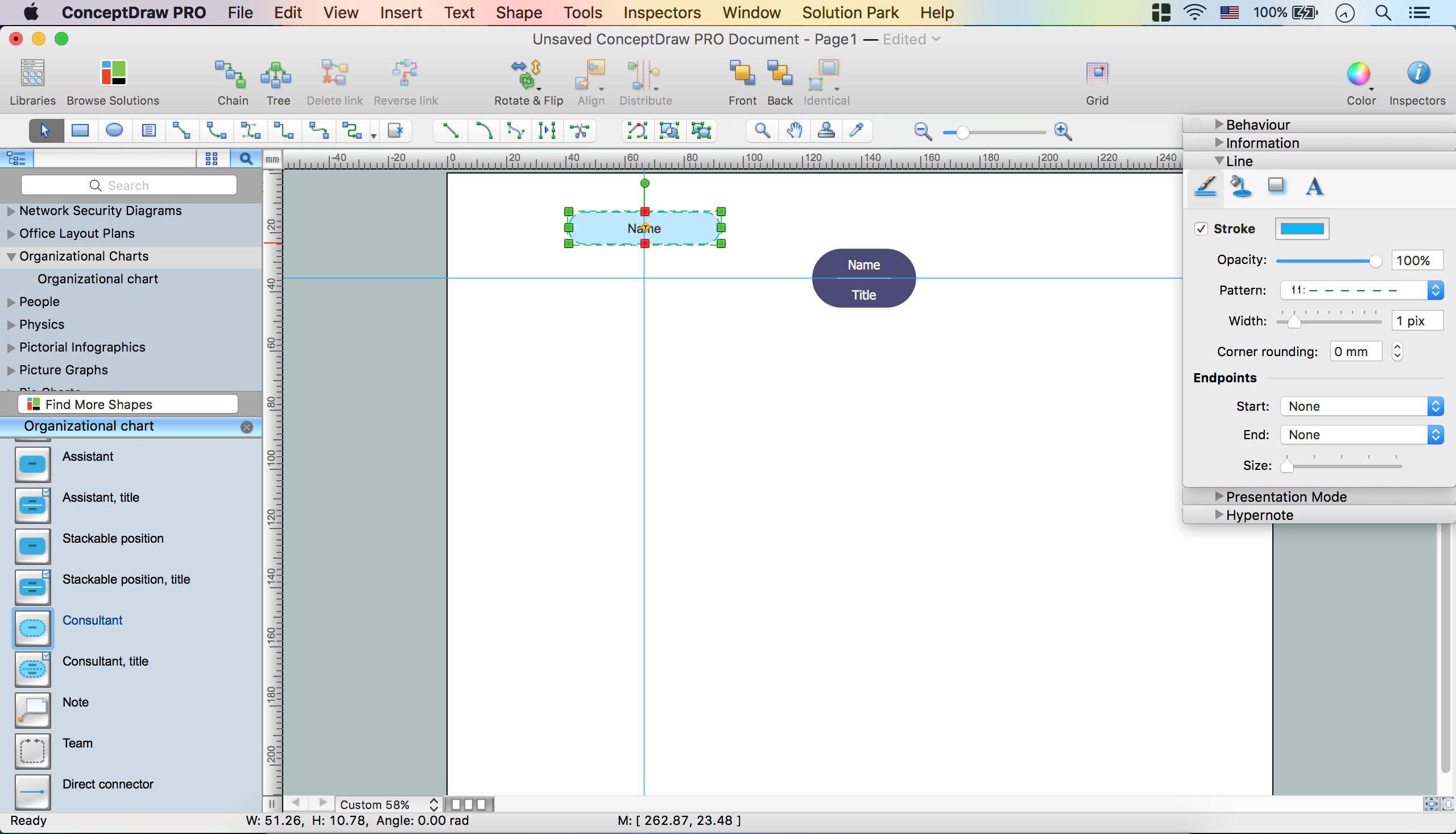Open the line Pattern dropdown
Viewport: 1456px width, 834px height.
(1362, 290)
